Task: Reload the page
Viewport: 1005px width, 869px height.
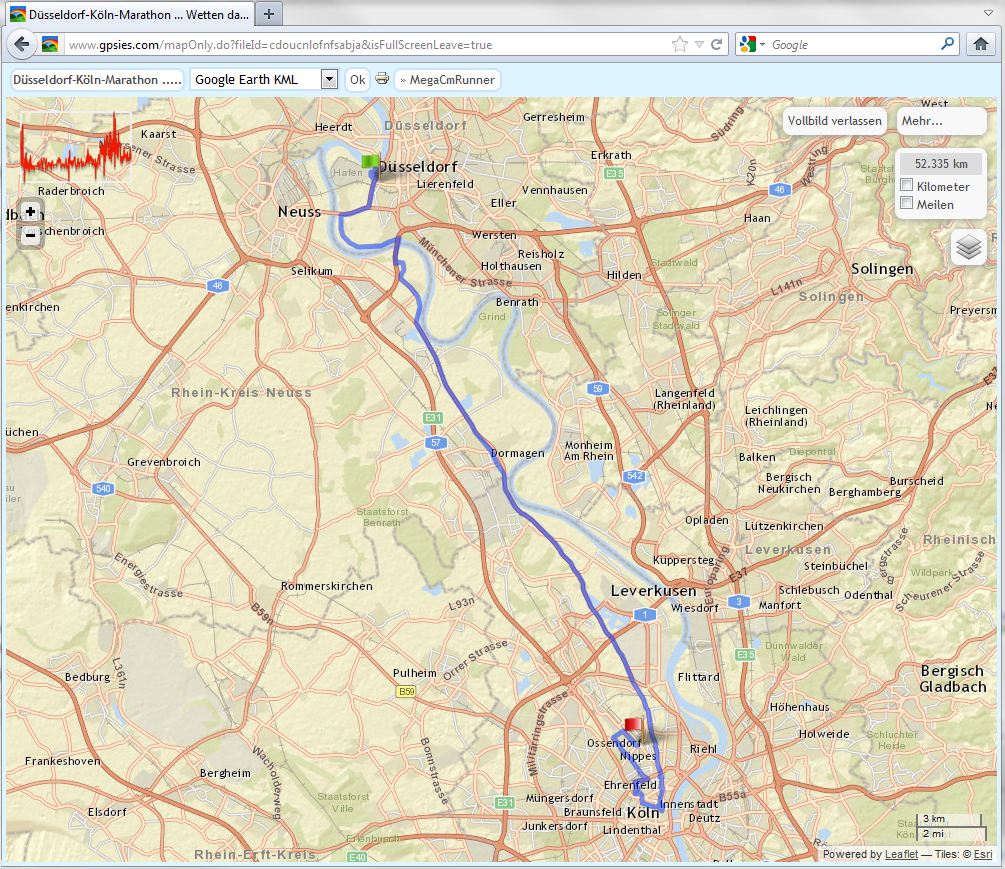Action: pyautogui.click(x=716, y=45)
